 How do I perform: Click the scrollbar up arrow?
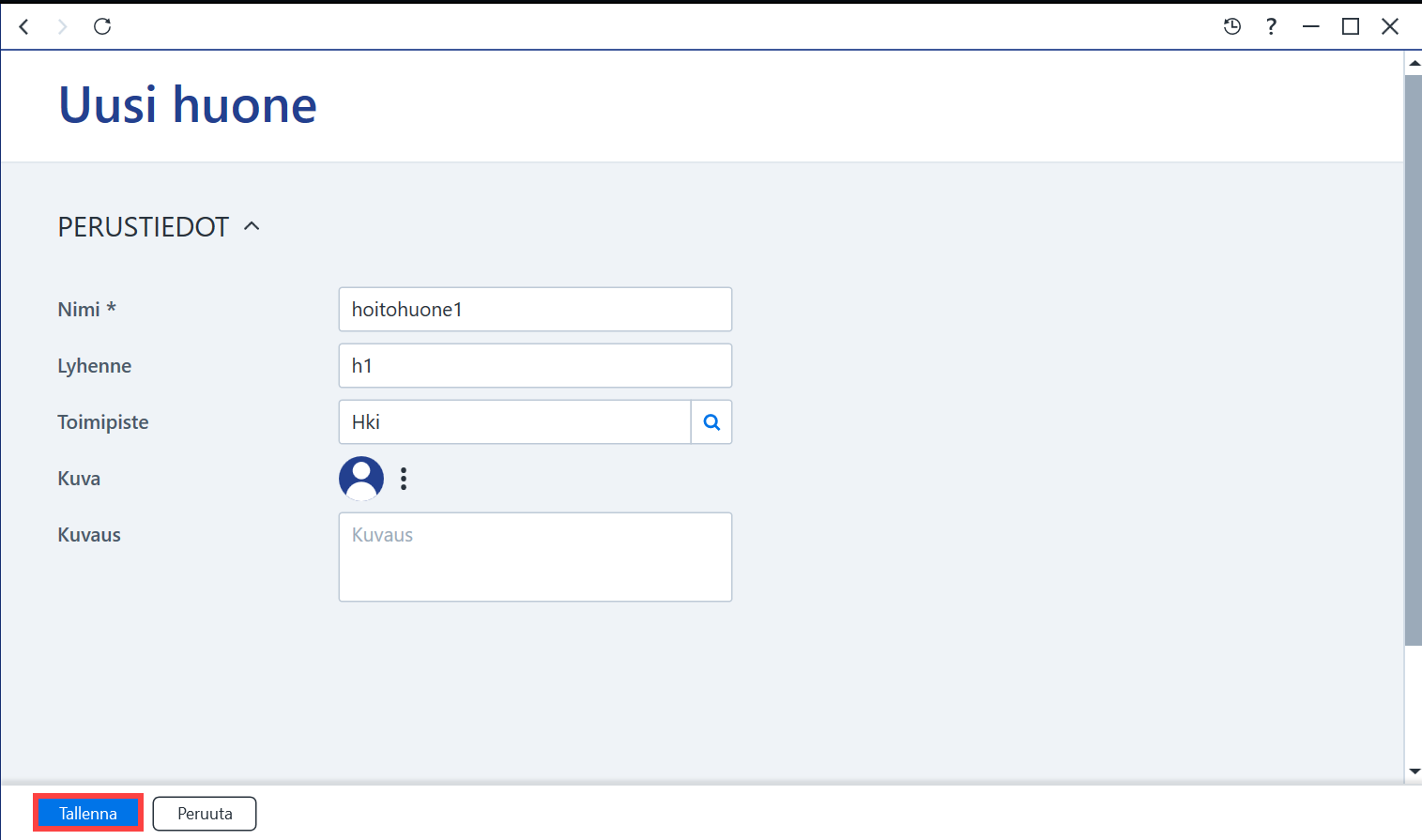coord(1414,63)
